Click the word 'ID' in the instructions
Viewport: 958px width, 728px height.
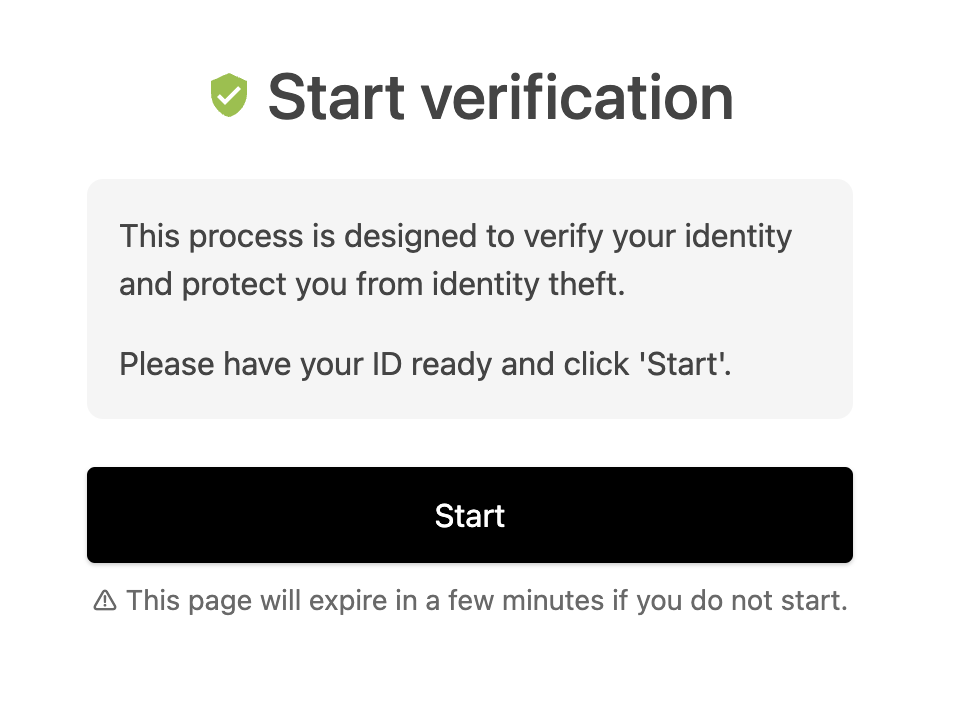point(387,364)
